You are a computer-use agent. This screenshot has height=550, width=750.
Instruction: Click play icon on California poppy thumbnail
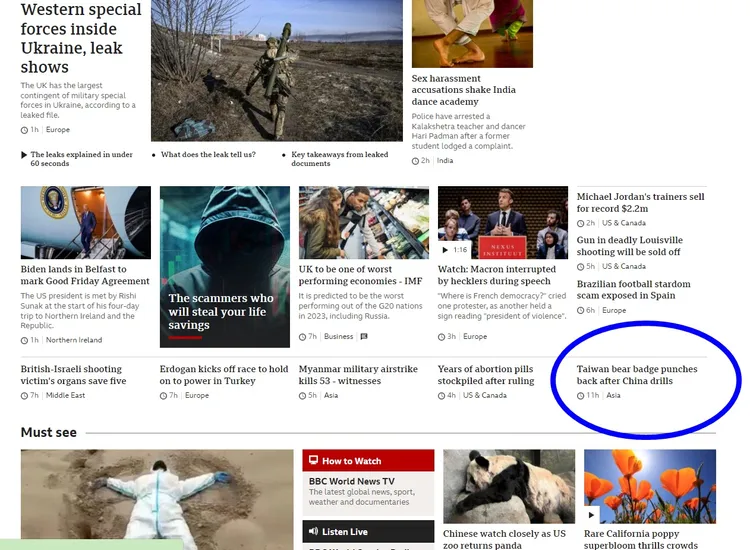click(593, 516)
